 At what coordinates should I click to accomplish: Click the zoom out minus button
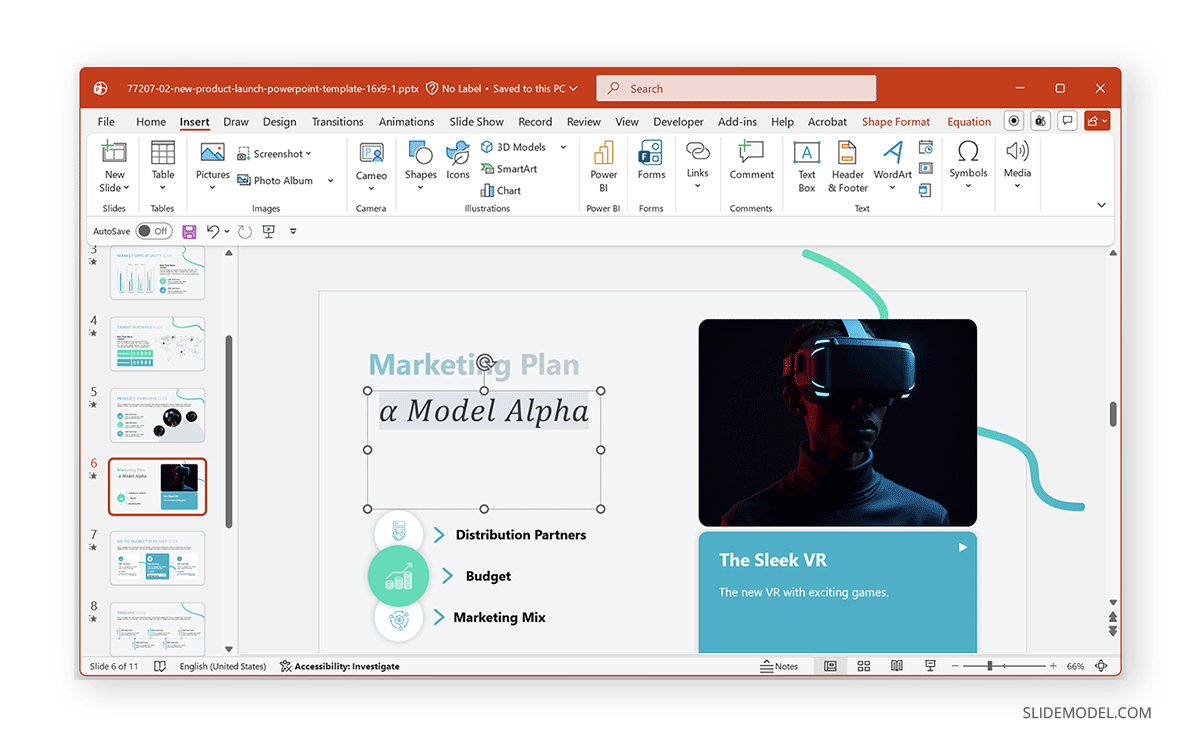point(955,666)
